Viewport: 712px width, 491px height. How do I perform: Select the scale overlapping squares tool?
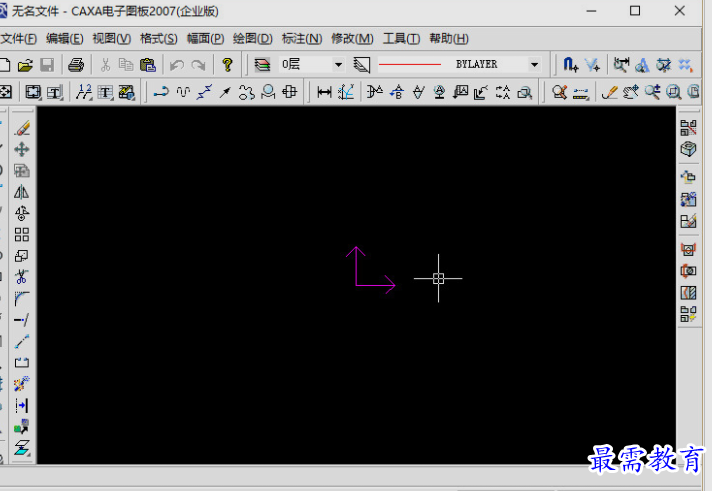tap(22, 256)
